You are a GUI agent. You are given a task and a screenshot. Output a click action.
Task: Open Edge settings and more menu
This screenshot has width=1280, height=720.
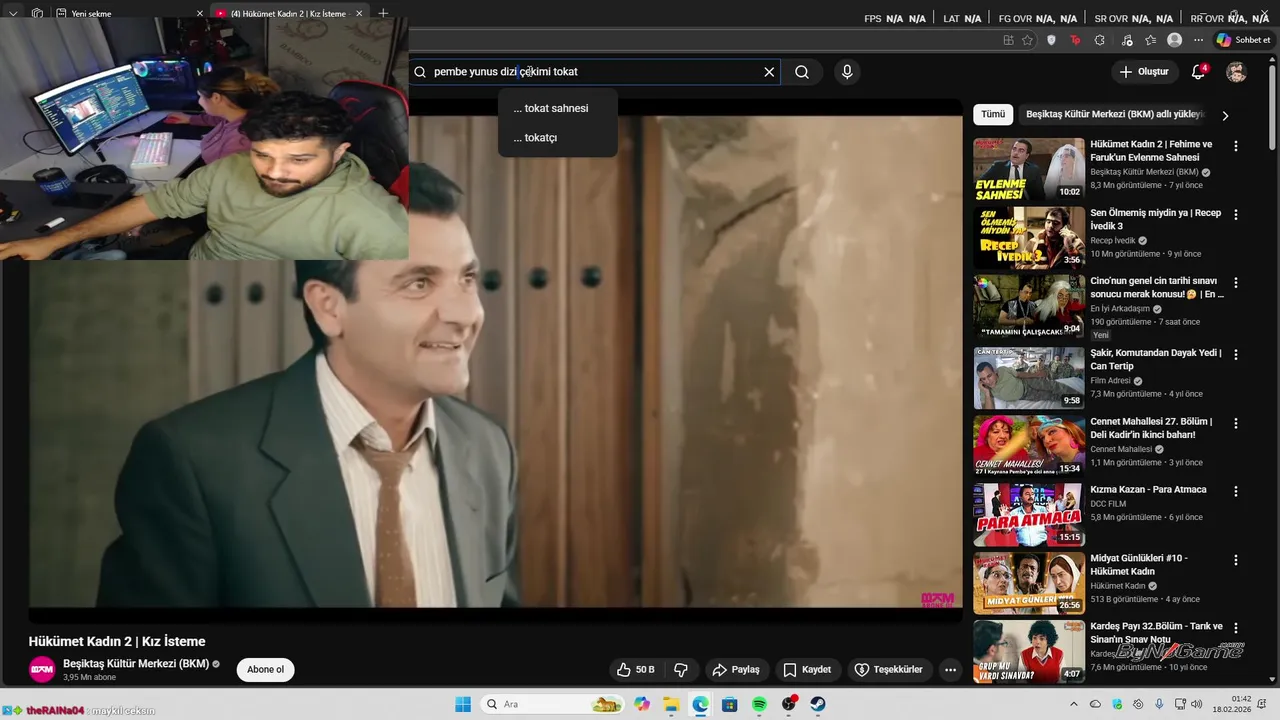[x=1198, y=40]
